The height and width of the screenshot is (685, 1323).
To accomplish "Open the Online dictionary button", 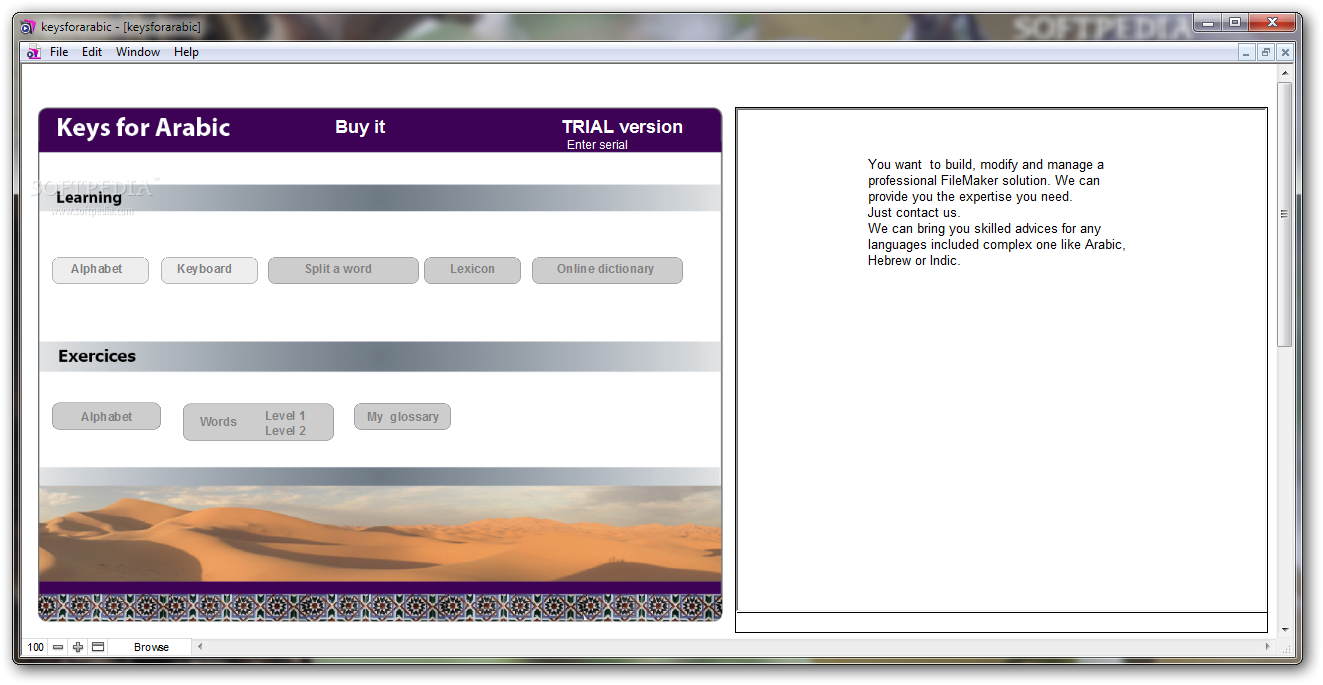I will point(607,270).
